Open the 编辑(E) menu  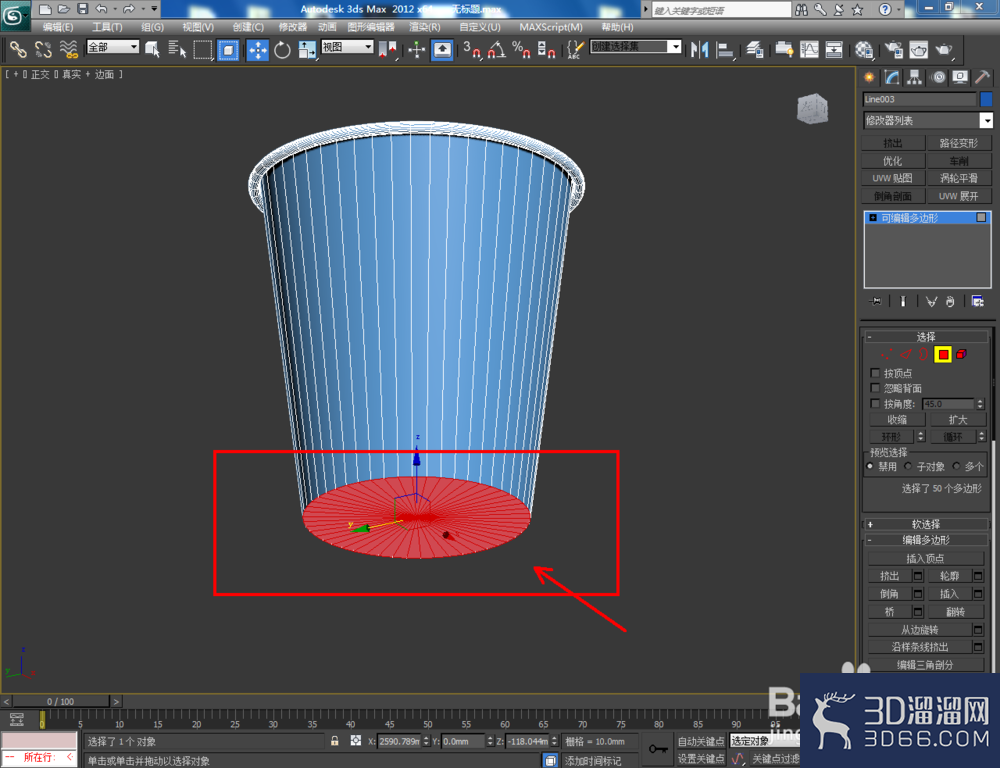coord(57,27)
